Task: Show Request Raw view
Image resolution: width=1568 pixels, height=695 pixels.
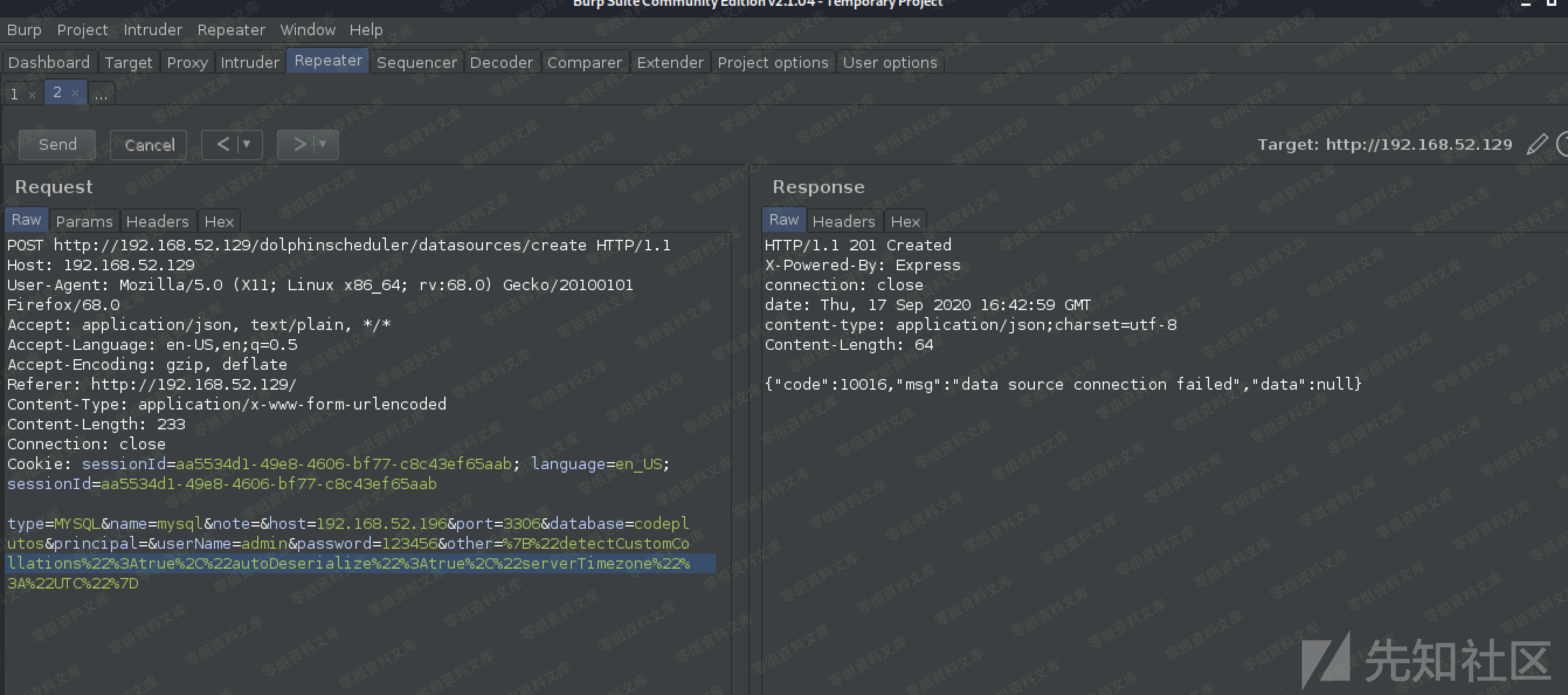Action: coord(26,219)
